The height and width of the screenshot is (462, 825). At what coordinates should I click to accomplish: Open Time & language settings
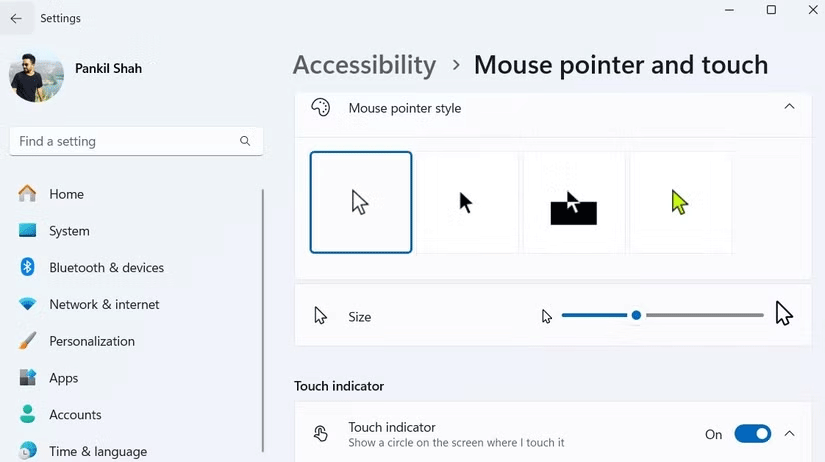pyautogui.click(x=97, y=451)
